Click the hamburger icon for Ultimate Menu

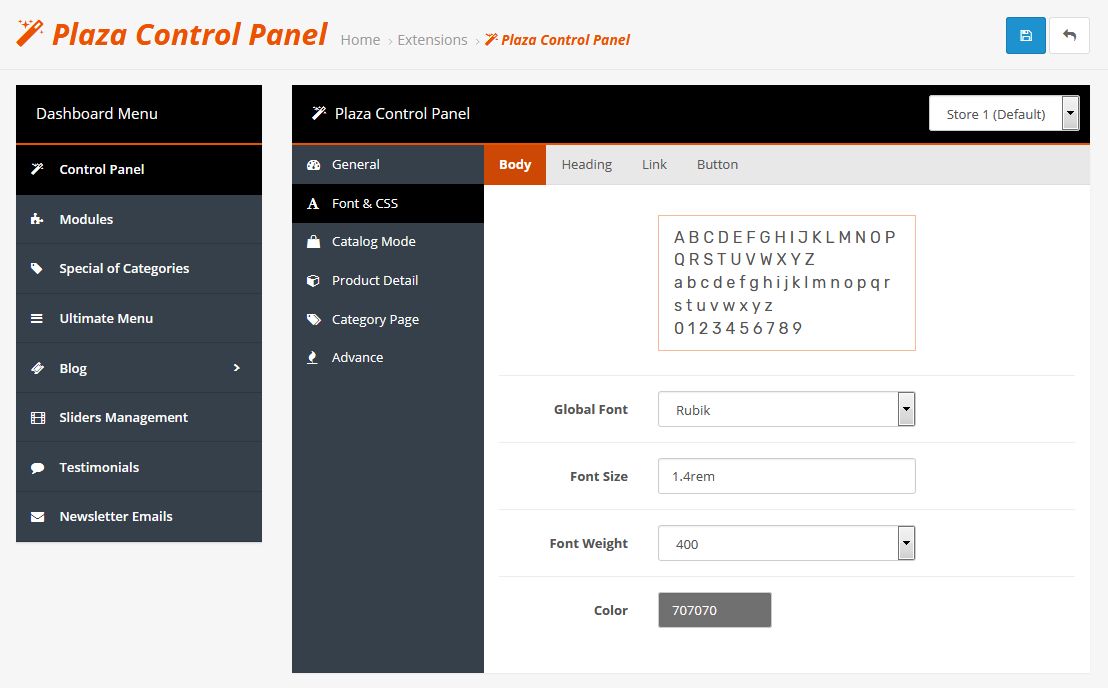37,319
